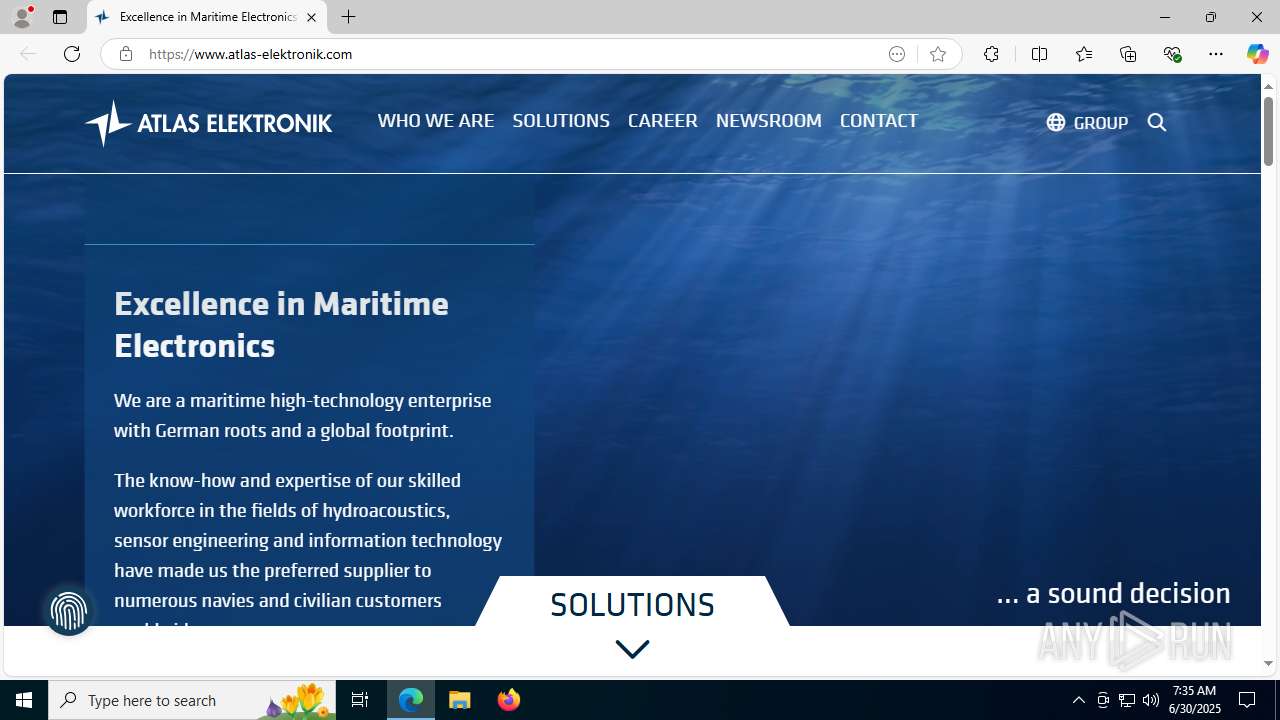Open the CONTACT menu item
Screen dimensions: 1280x720
click(x=879, y=120)
